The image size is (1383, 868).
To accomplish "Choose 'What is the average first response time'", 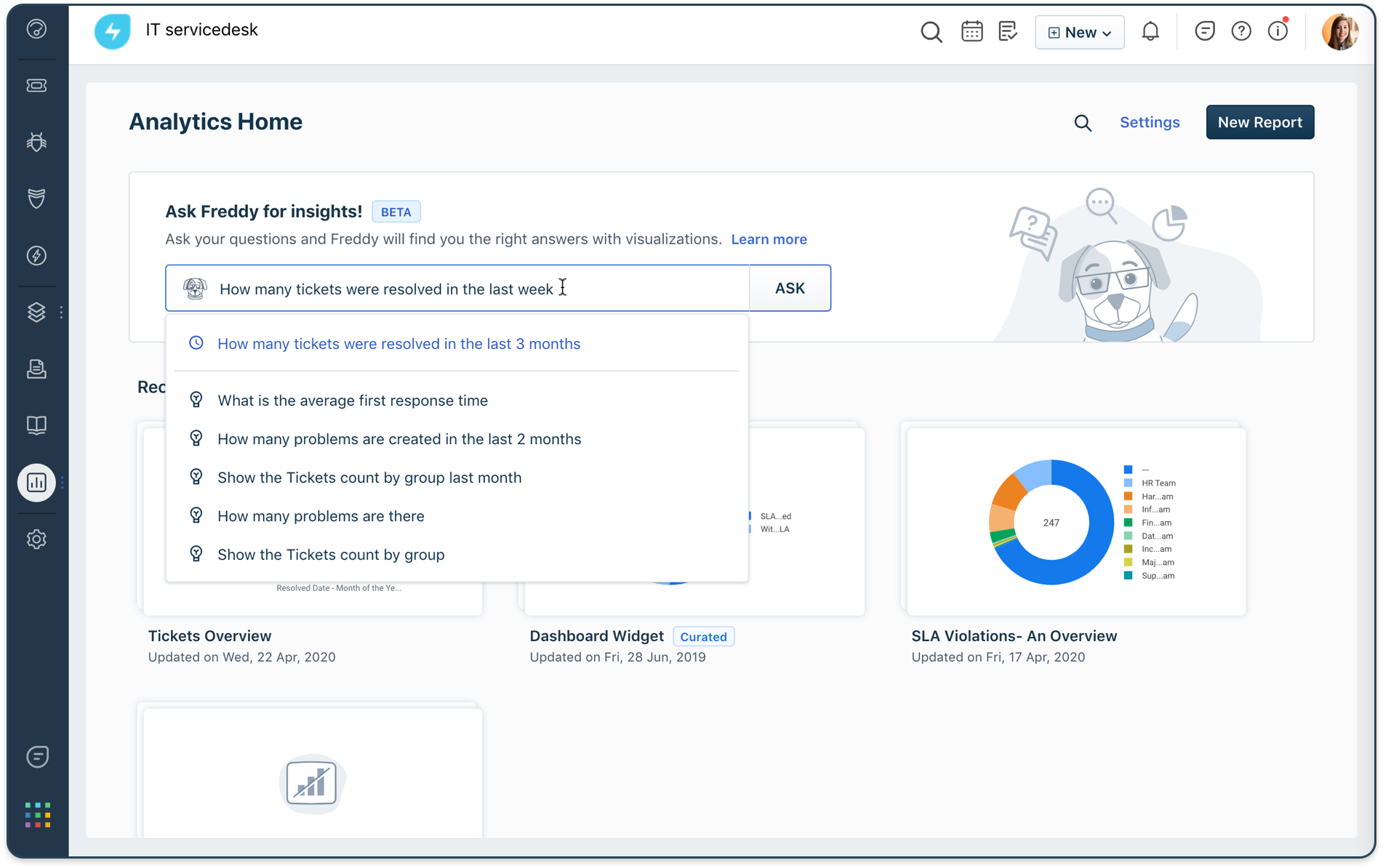I will click(x=353, y=401).
